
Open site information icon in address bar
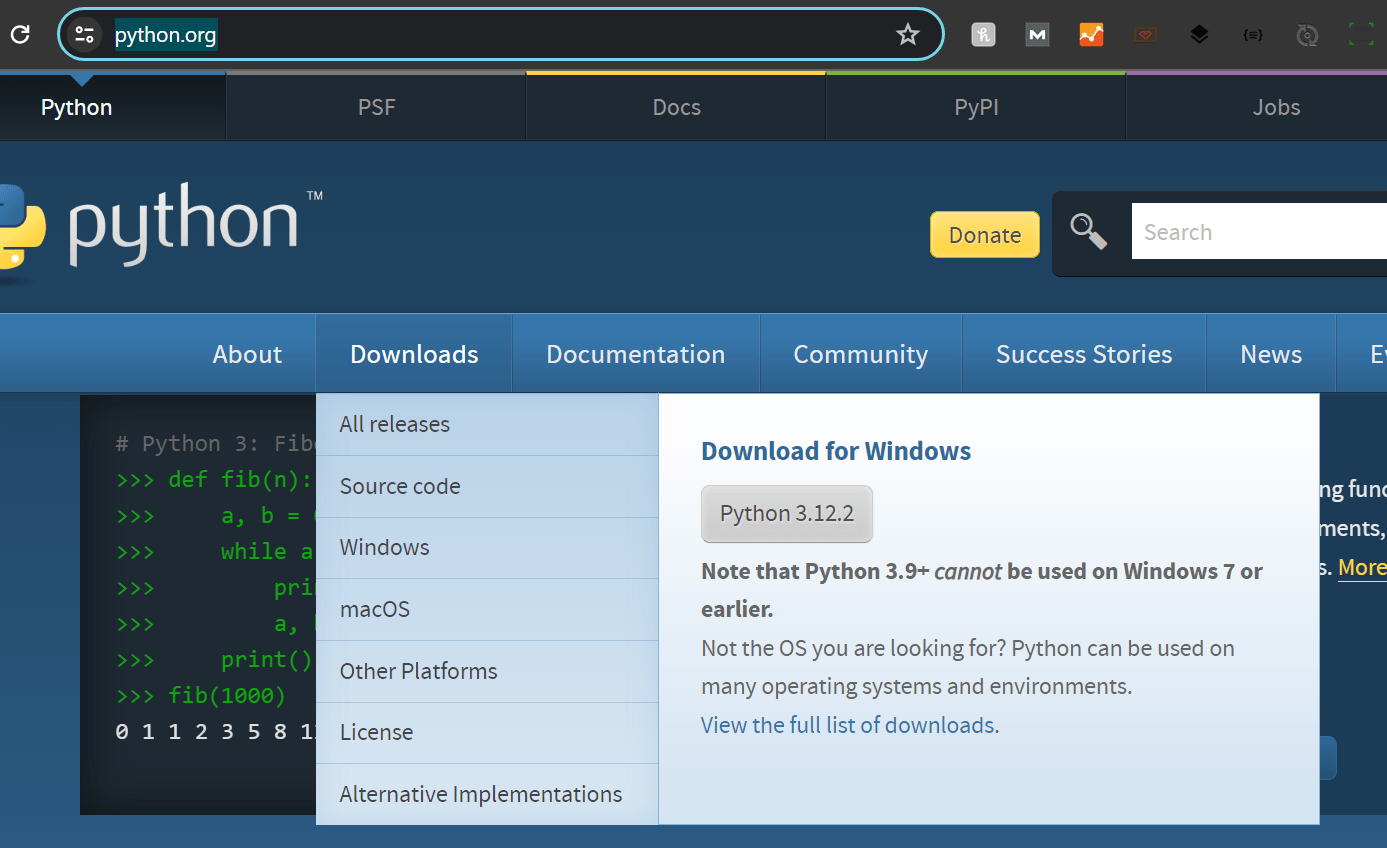[85, 35]
